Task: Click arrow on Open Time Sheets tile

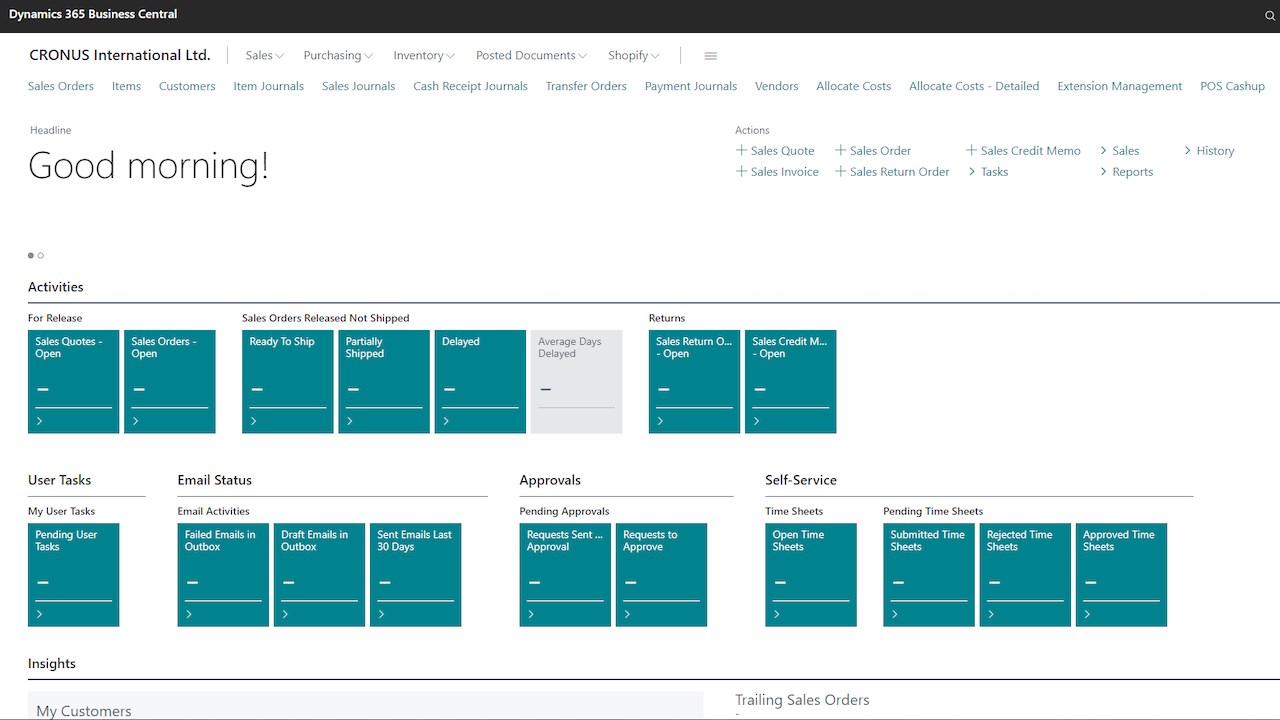Action: click(x=777, y=614)
